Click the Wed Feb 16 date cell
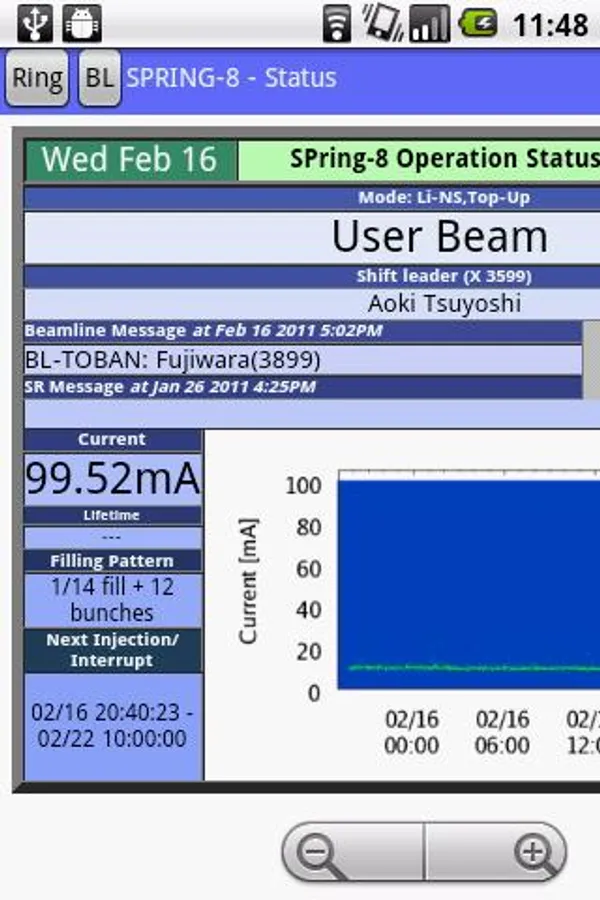Image resolution: width=600 pixels, height=900 pixels. (130, 160)
